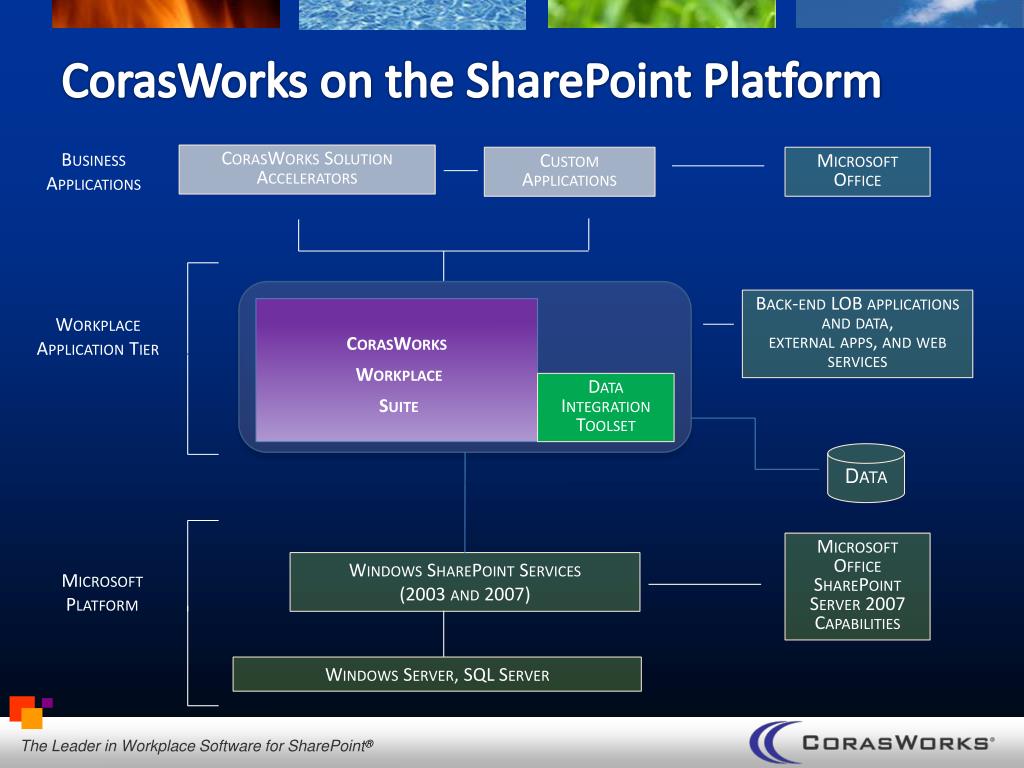Click the 'CorasWorks Solution Accelerators' box
Image resolution: width=1024 pixels, height=768 pixels.
(307, 169)
